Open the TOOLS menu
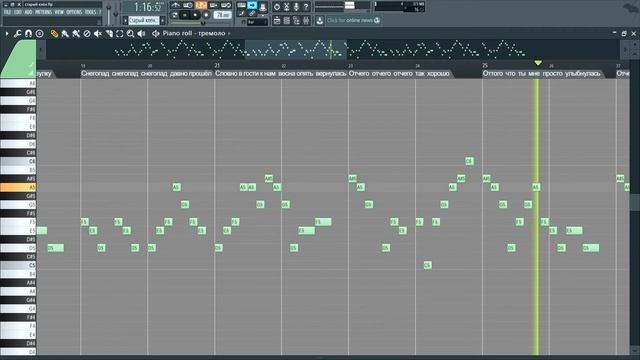This screenshot has width=640, height=360. coord(90,12)
